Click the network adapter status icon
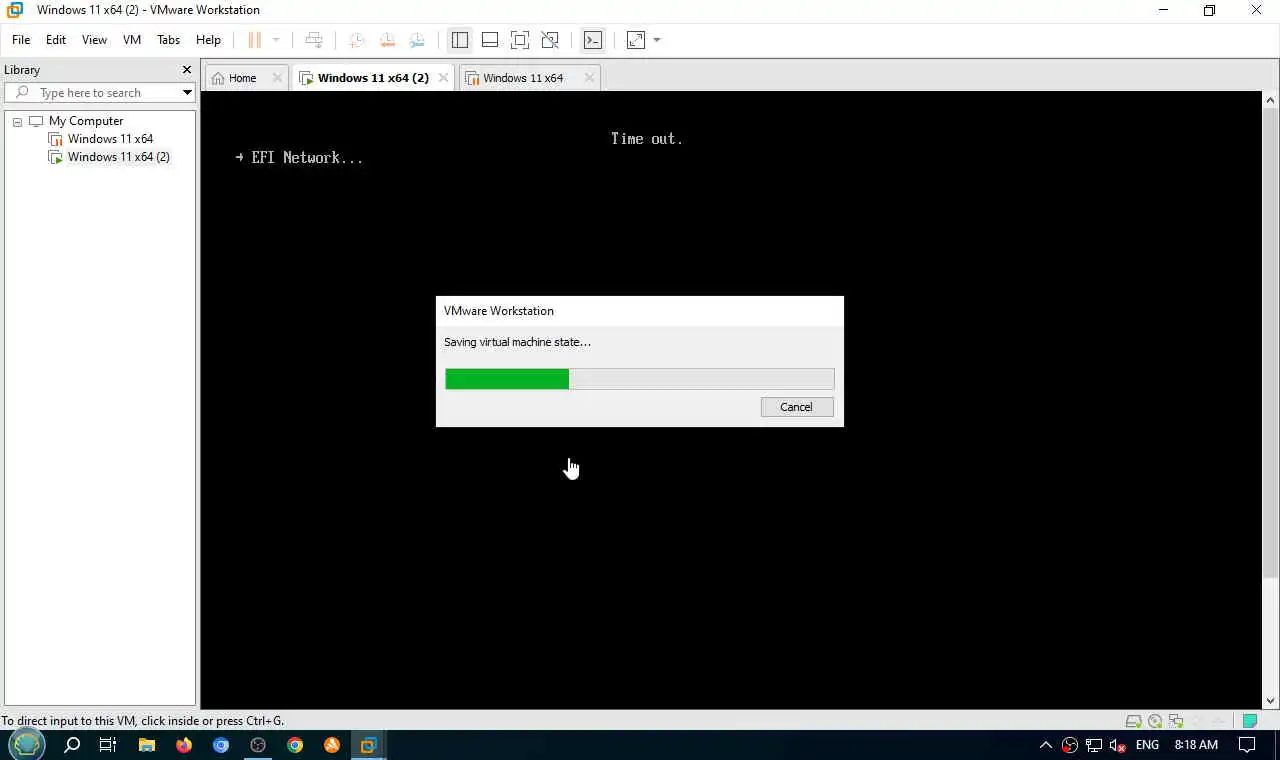The height and width of the screenshot is (760, 1280). click(x=1176, y=721)
